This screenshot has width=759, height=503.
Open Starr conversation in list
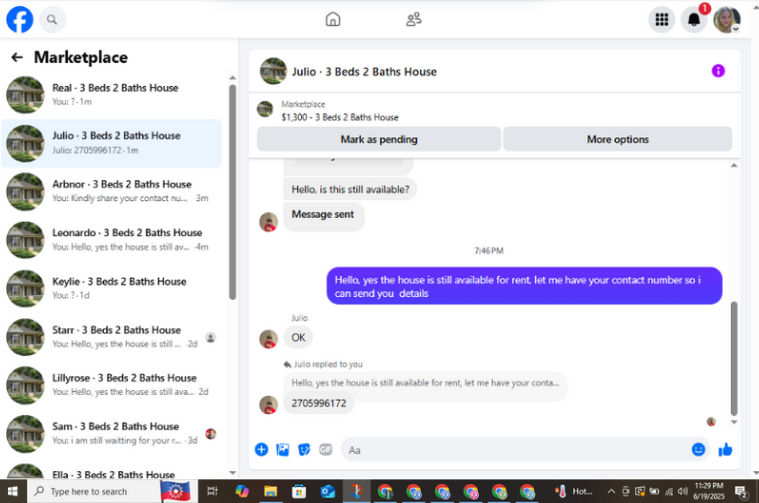pyautogui.click(x=112, y=336)
